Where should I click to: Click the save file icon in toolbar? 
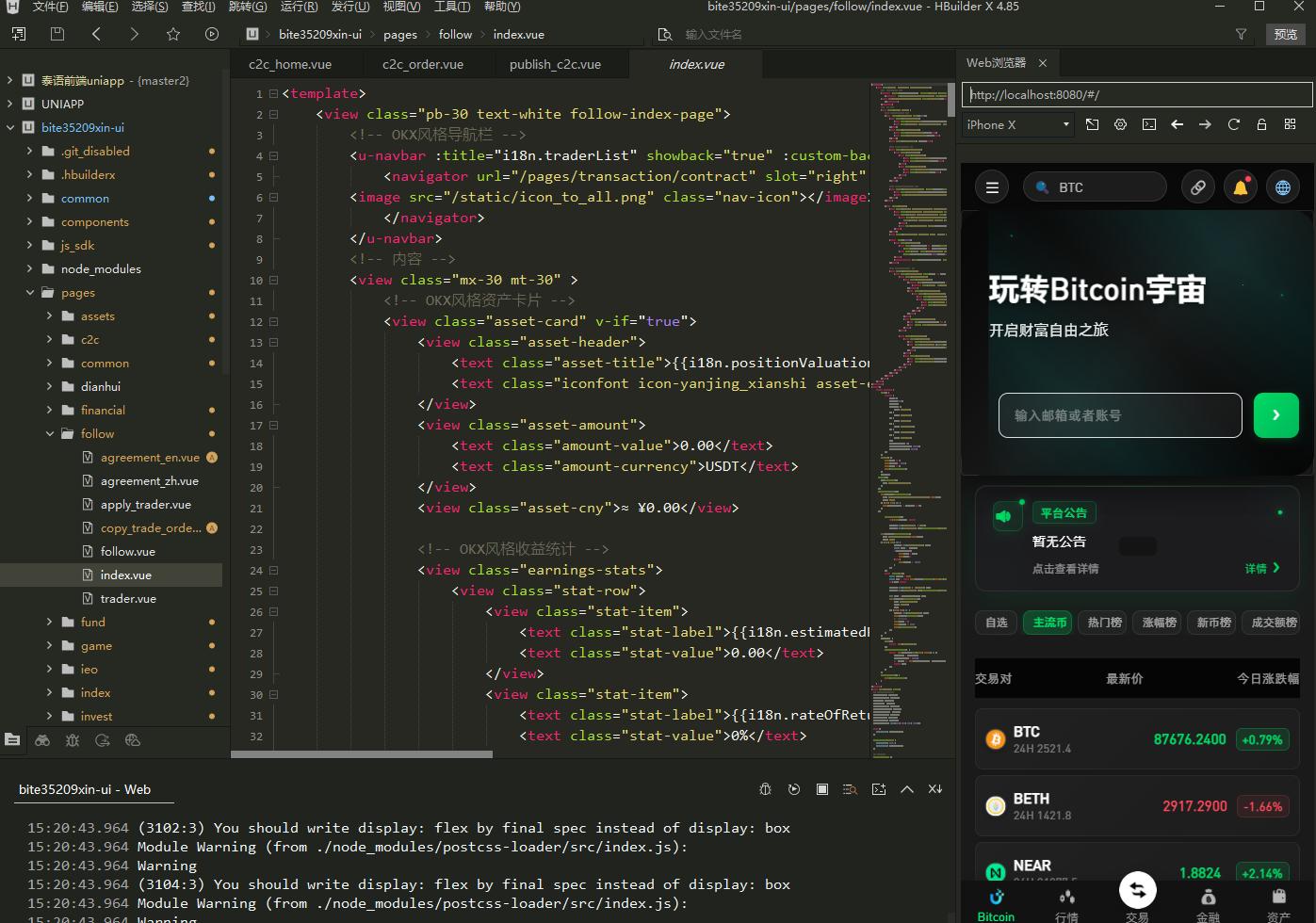pyautogui.click(x=57, y=34)
